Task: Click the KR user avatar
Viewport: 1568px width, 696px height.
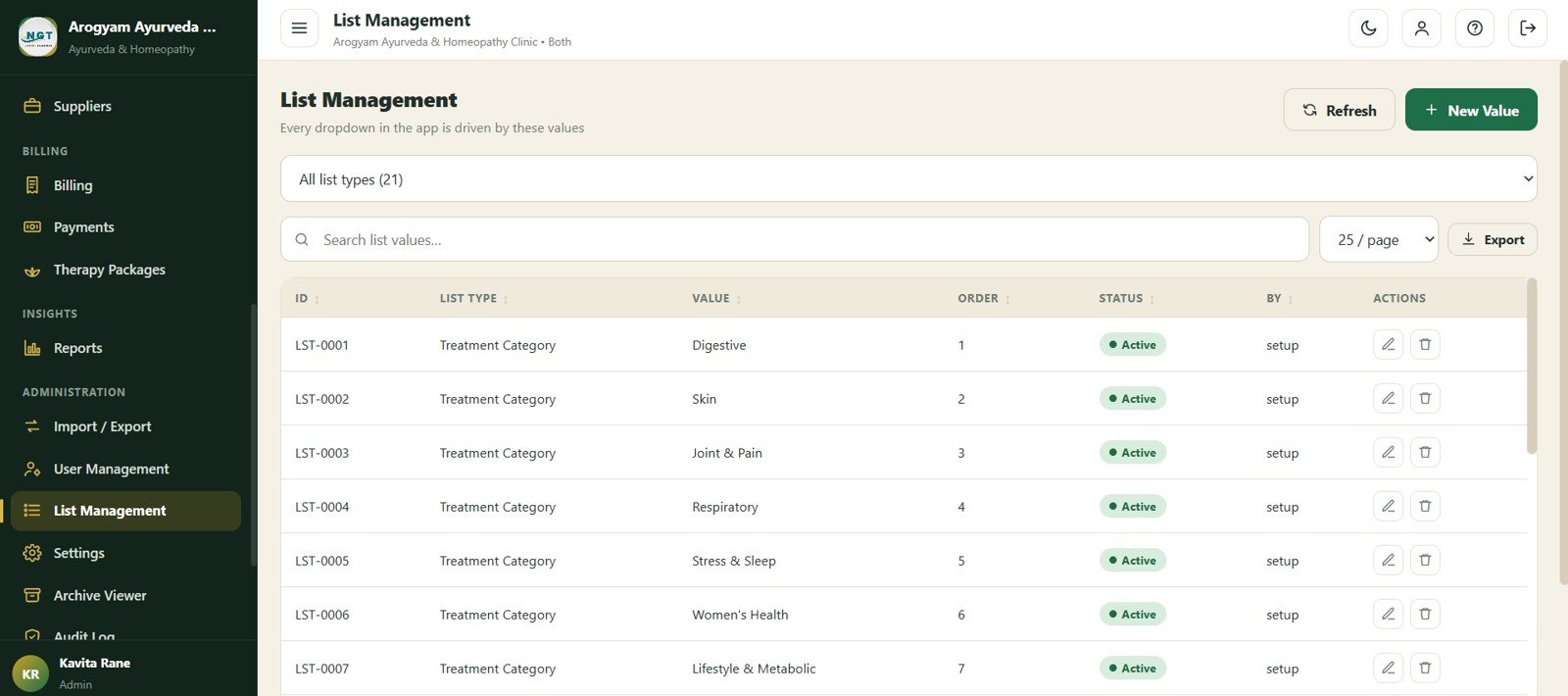Action: (30, 673)
